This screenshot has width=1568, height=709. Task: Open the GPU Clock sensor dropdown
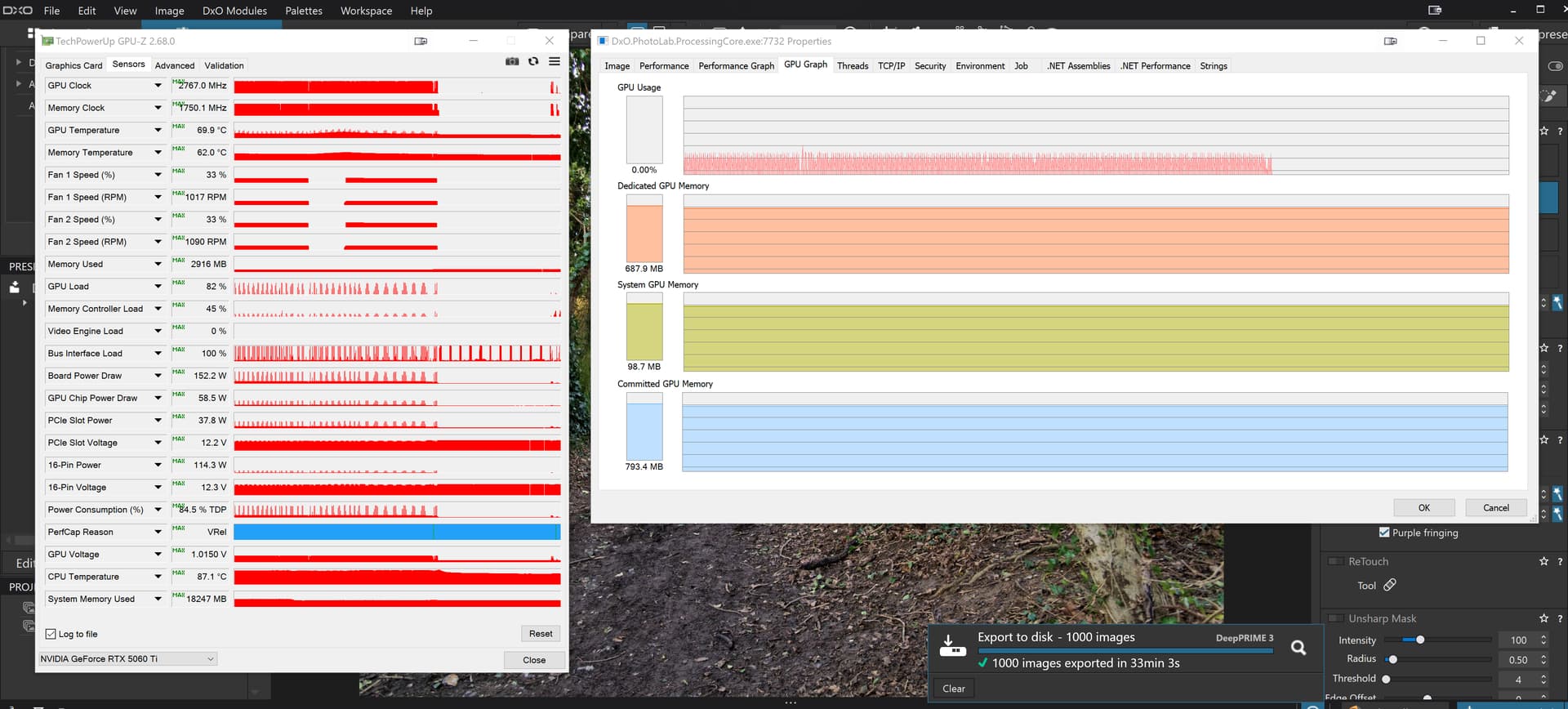click(158, 86)
